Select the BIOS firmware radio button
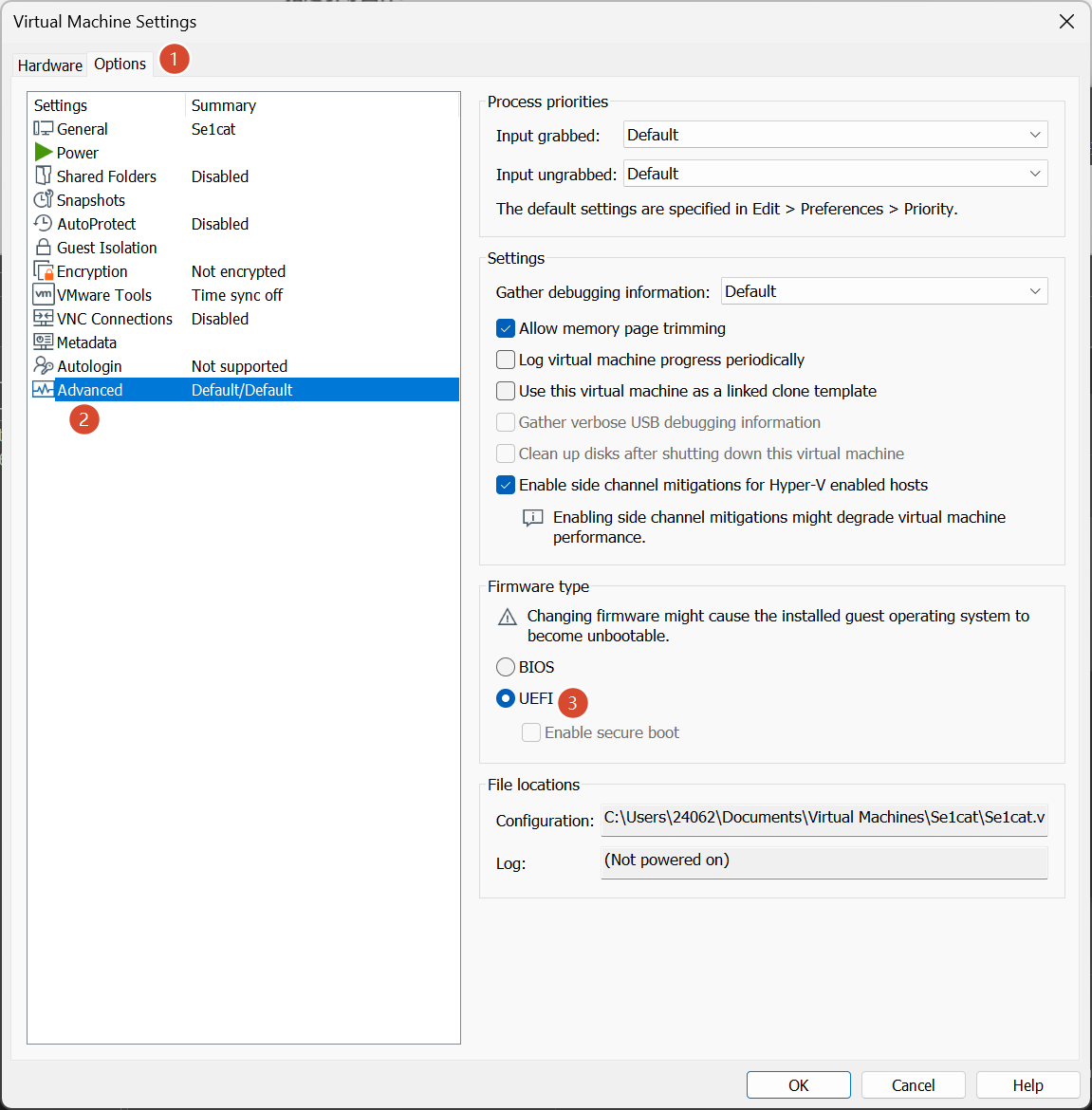The width and height of the screenshot is (1092, 1110). (x=506, y=667)
